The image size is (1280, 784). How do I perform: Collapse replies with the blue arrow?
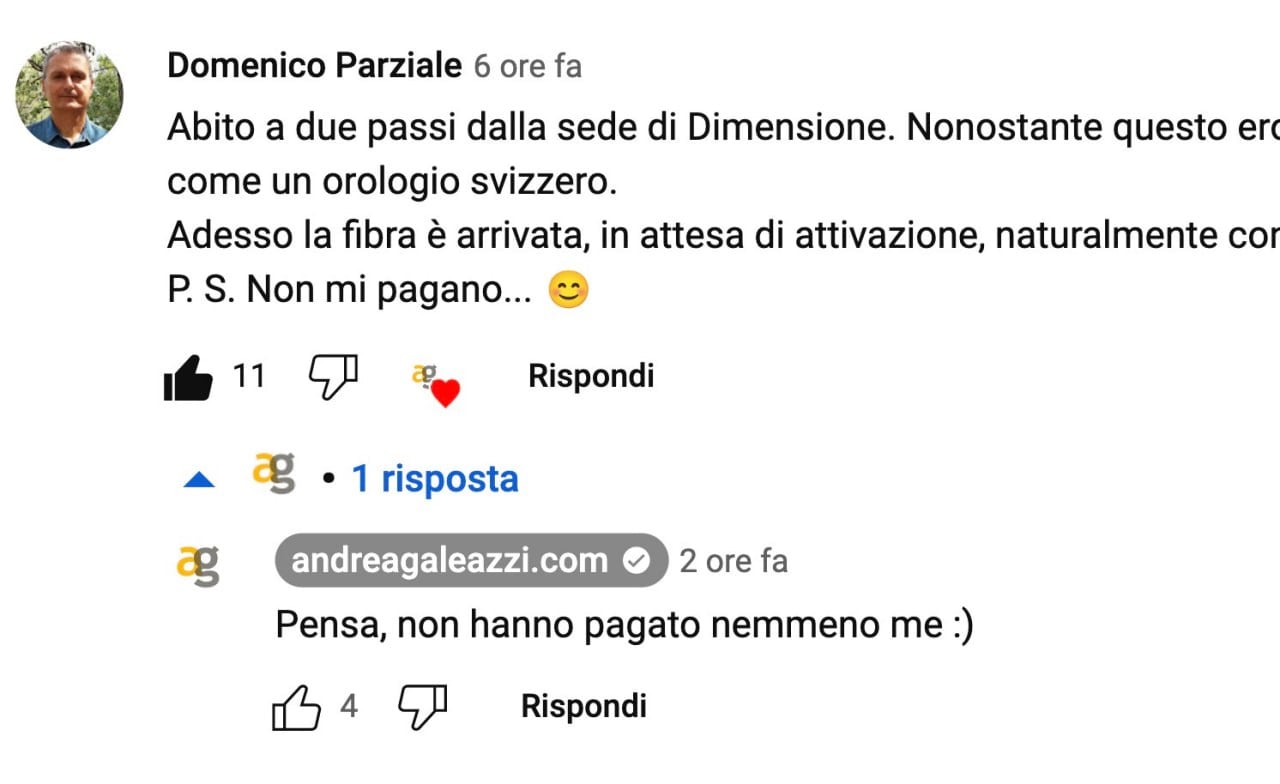200,481
